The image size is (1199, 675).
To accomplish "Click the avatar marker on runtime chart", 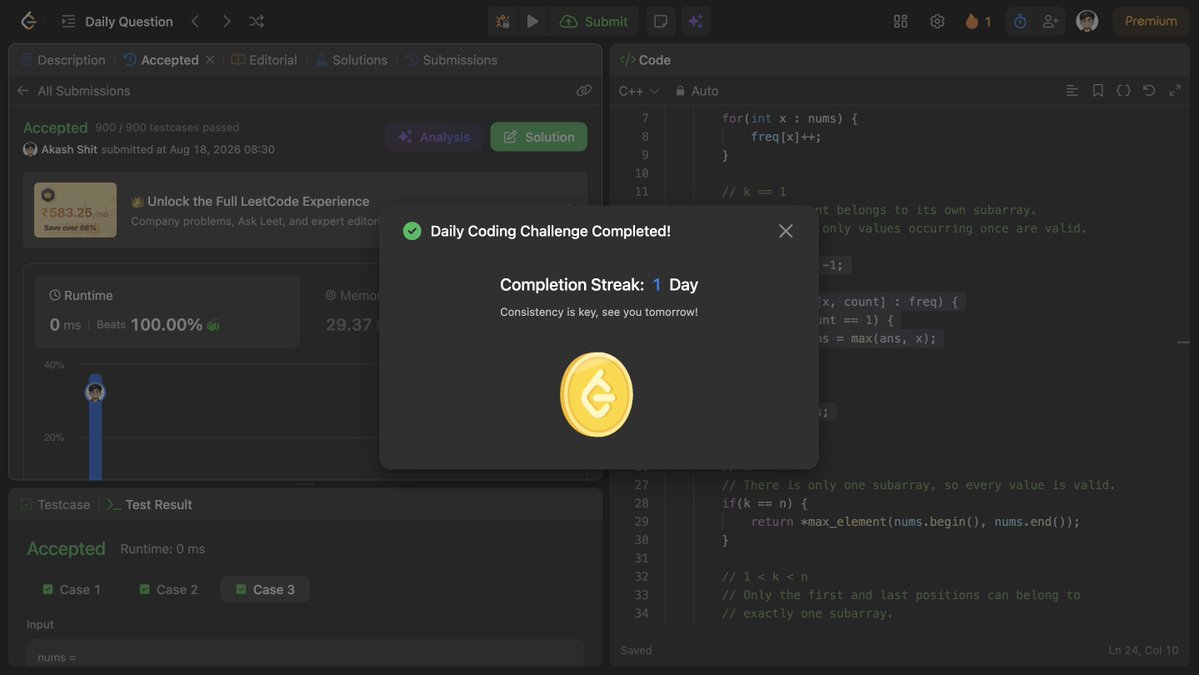I will point(95,392).
